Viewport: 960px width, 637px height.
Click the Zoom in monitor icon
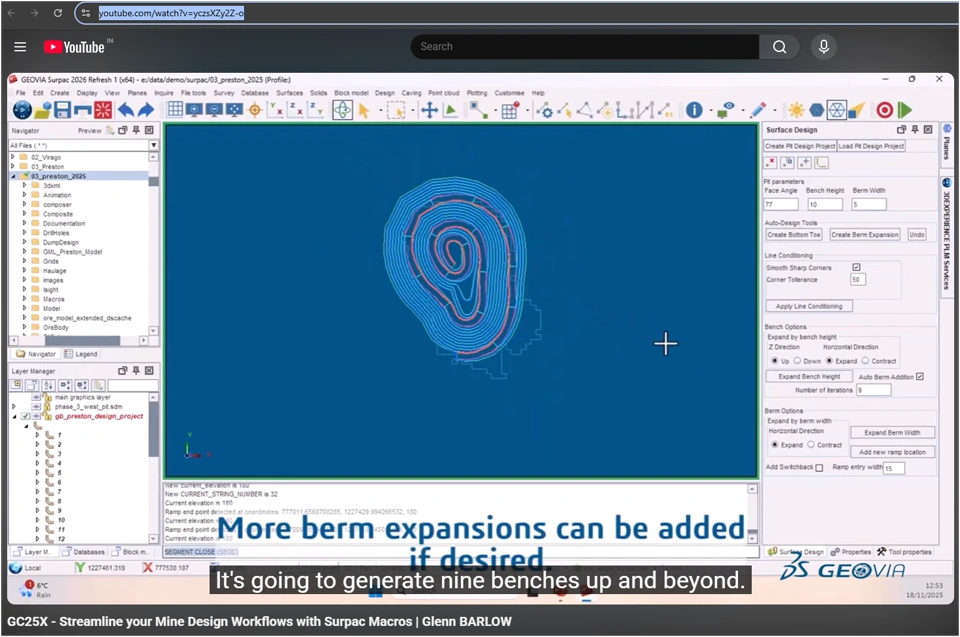pos(195,110)
